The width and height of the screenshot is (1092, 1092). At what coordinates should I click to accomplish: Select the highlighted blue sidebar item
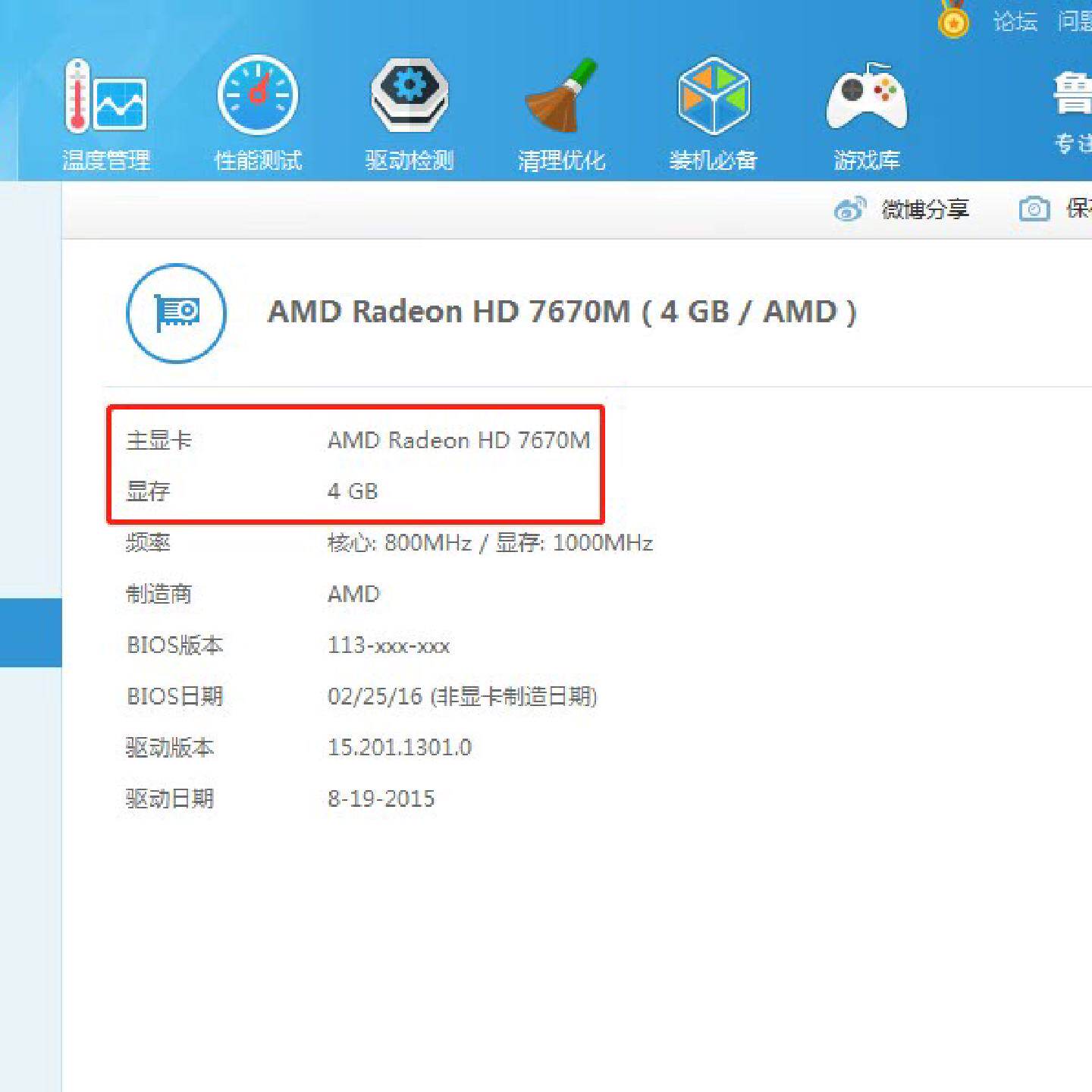pos(30,632)
